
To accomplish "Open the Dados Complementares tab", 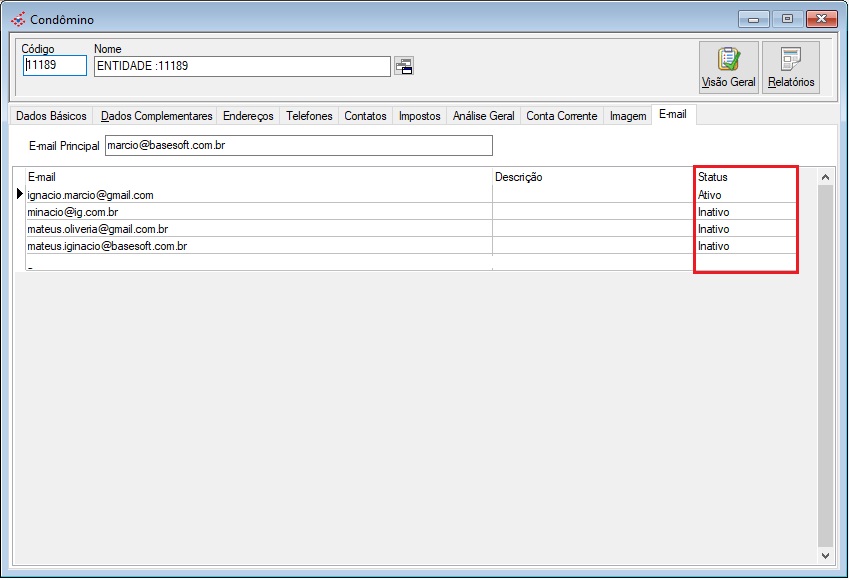I will pos(156,116).
